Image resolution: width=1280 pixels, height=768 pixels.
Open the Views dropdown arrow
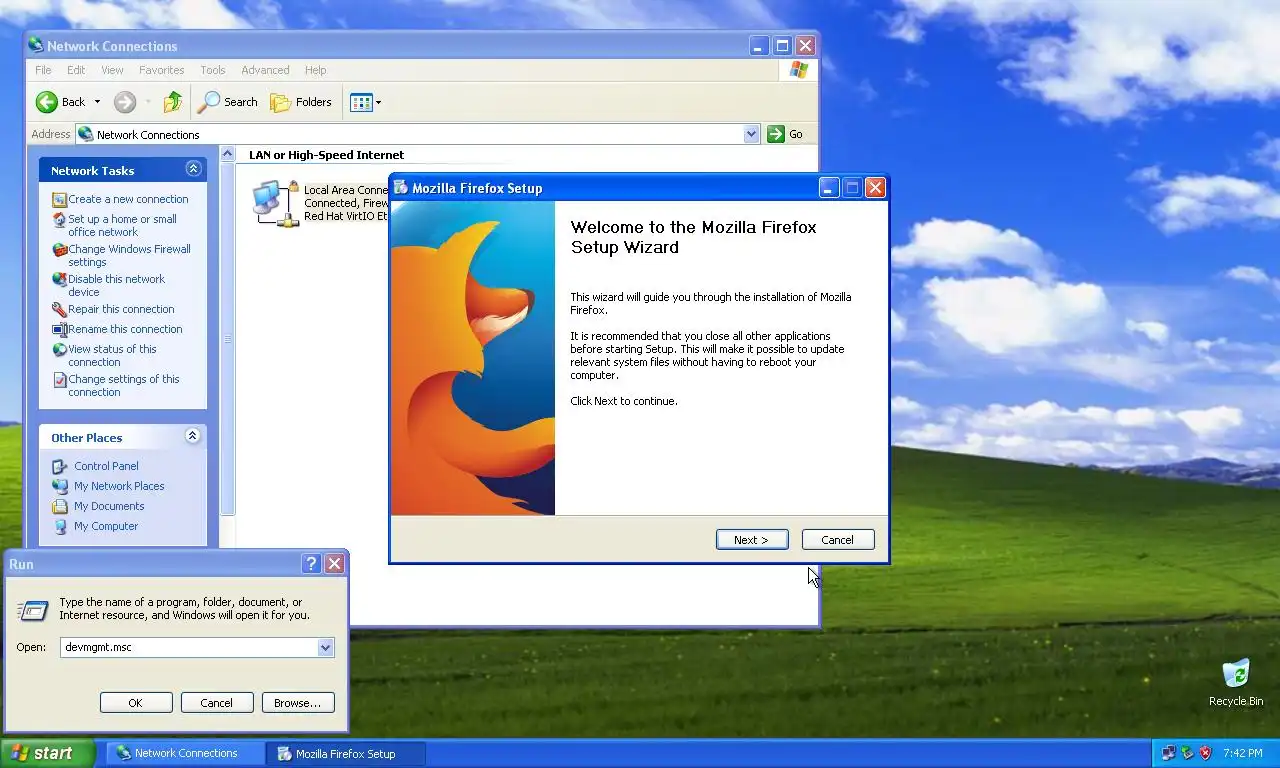coord(378,102)
